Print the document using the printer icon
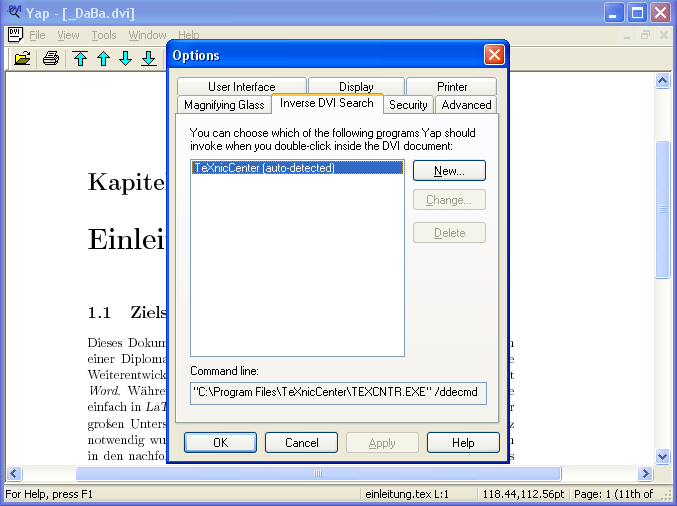This screenshot has height=506, width=677. (51, 58)
